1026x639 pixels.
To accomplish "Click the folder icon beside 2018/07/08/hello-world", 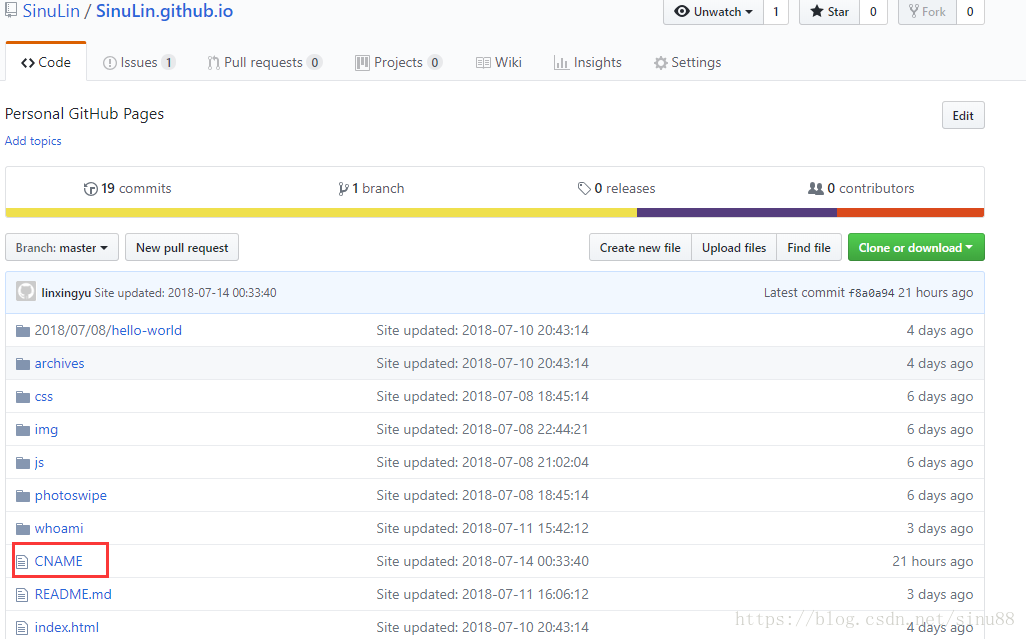I will (x=23, y=331).
